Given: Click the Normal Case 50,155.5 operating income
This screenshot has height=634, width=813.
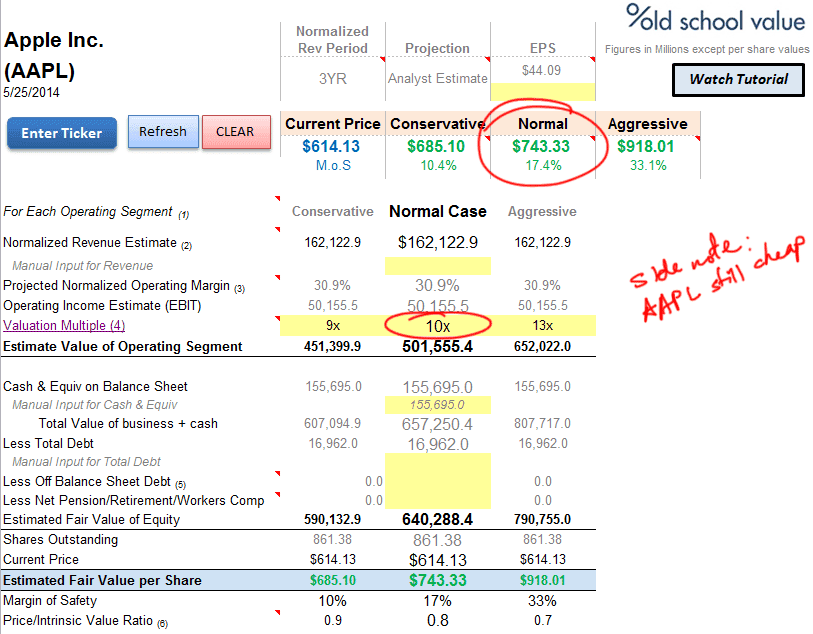Looking at the screenshot, I should tap(438, 306).
